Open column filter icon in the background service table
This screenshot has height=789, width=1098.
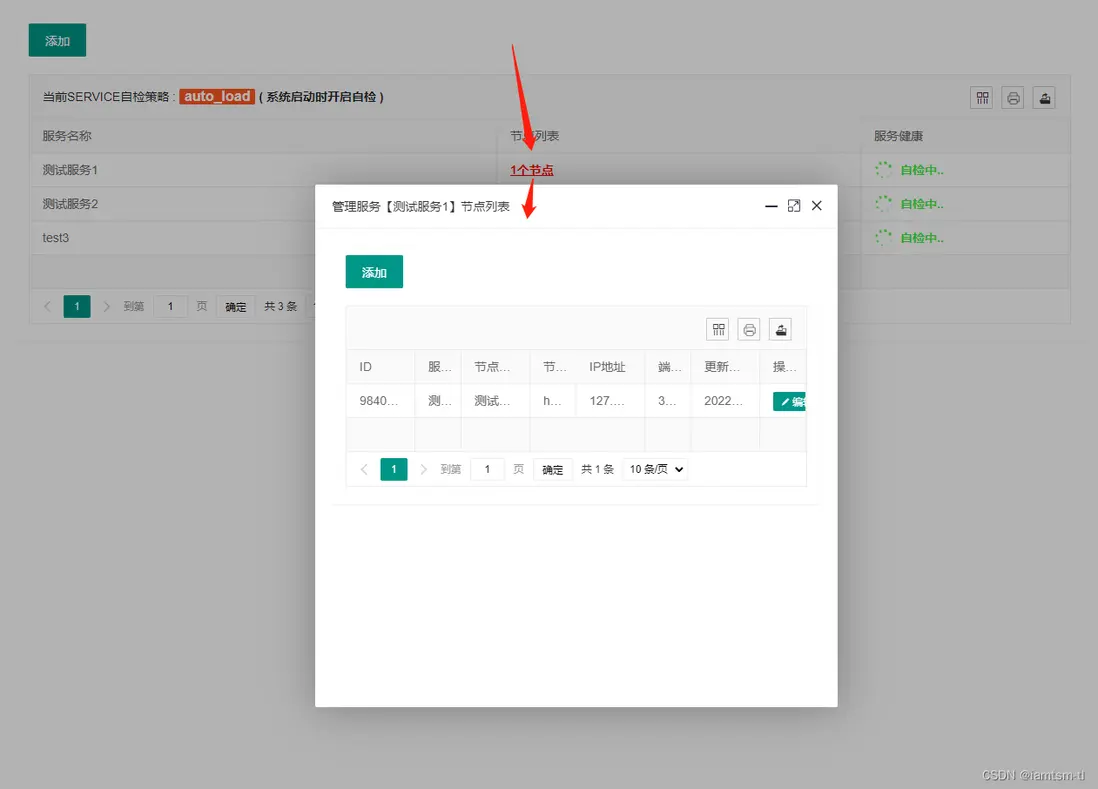click(x=982, y=97)
